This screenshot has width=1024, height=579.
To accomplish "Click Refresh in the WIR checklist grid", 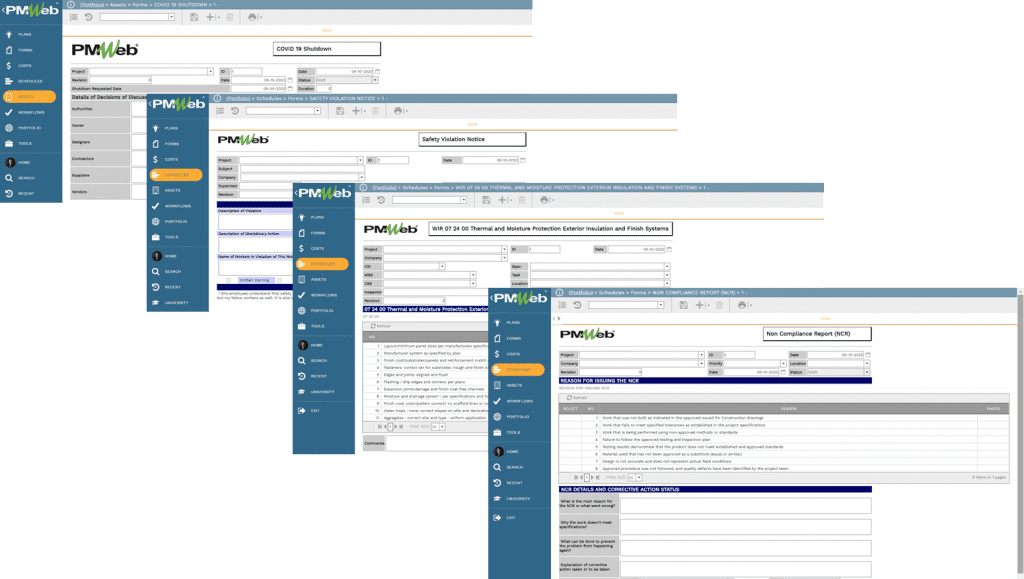I will 381,326.
